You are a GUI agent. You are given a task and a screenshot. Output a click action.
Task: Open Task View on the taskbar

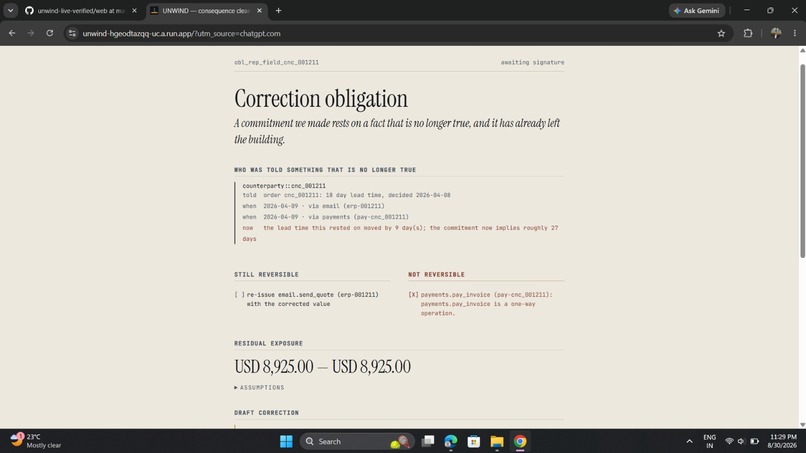click(x=428, y=441)
